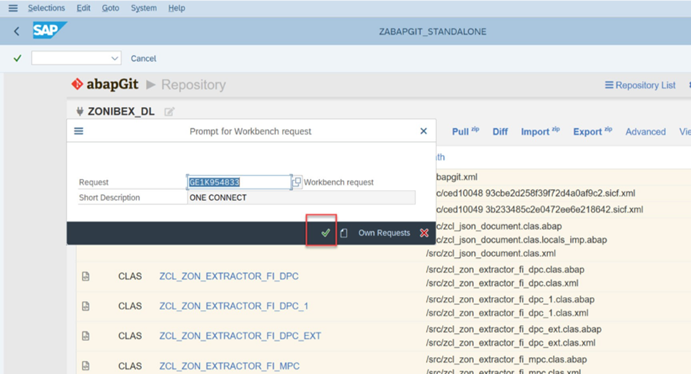Screen dimensions: 693x377
Task: Click file icon for ZCL_ZON_EXTRACTOR_FI_MPC row
Action: (x=86, y=366)
